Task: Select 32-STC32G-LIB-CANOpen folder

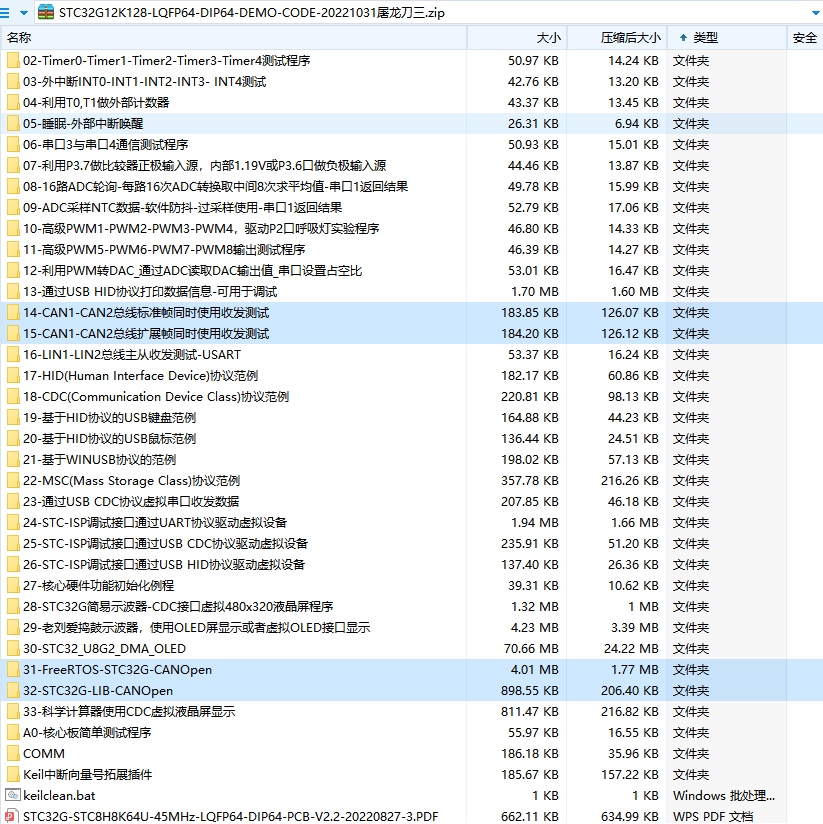Action: [x=98, y=691]
